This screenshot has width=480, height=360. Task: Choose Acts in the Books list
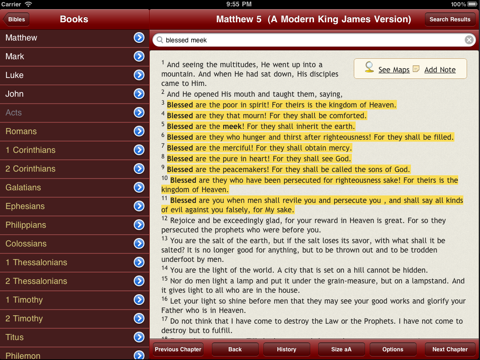click(x=74, y=112)
